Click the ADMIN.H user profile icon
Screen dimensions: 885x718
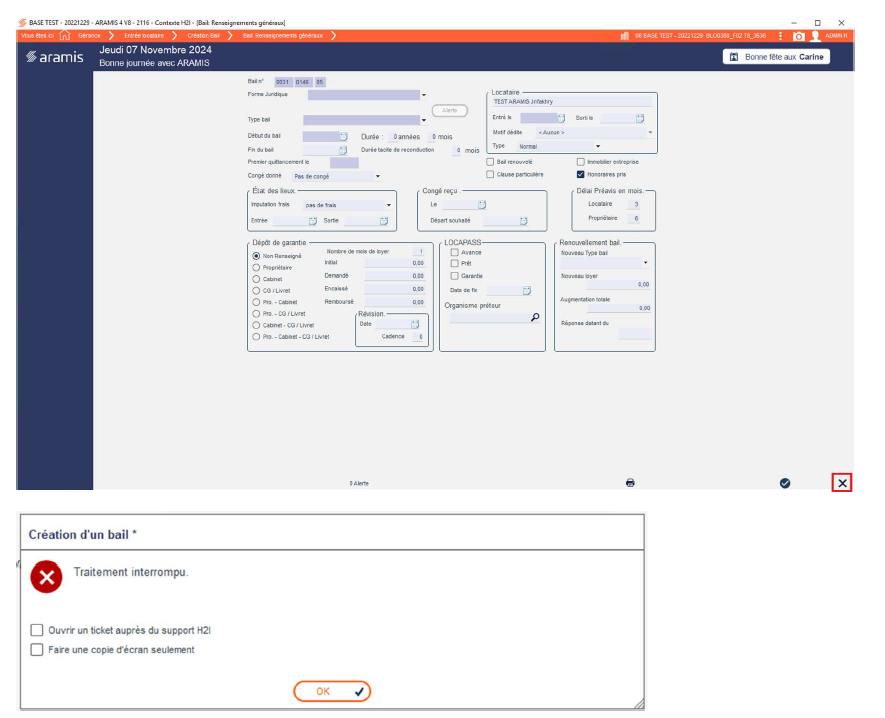tap(816, 36)
